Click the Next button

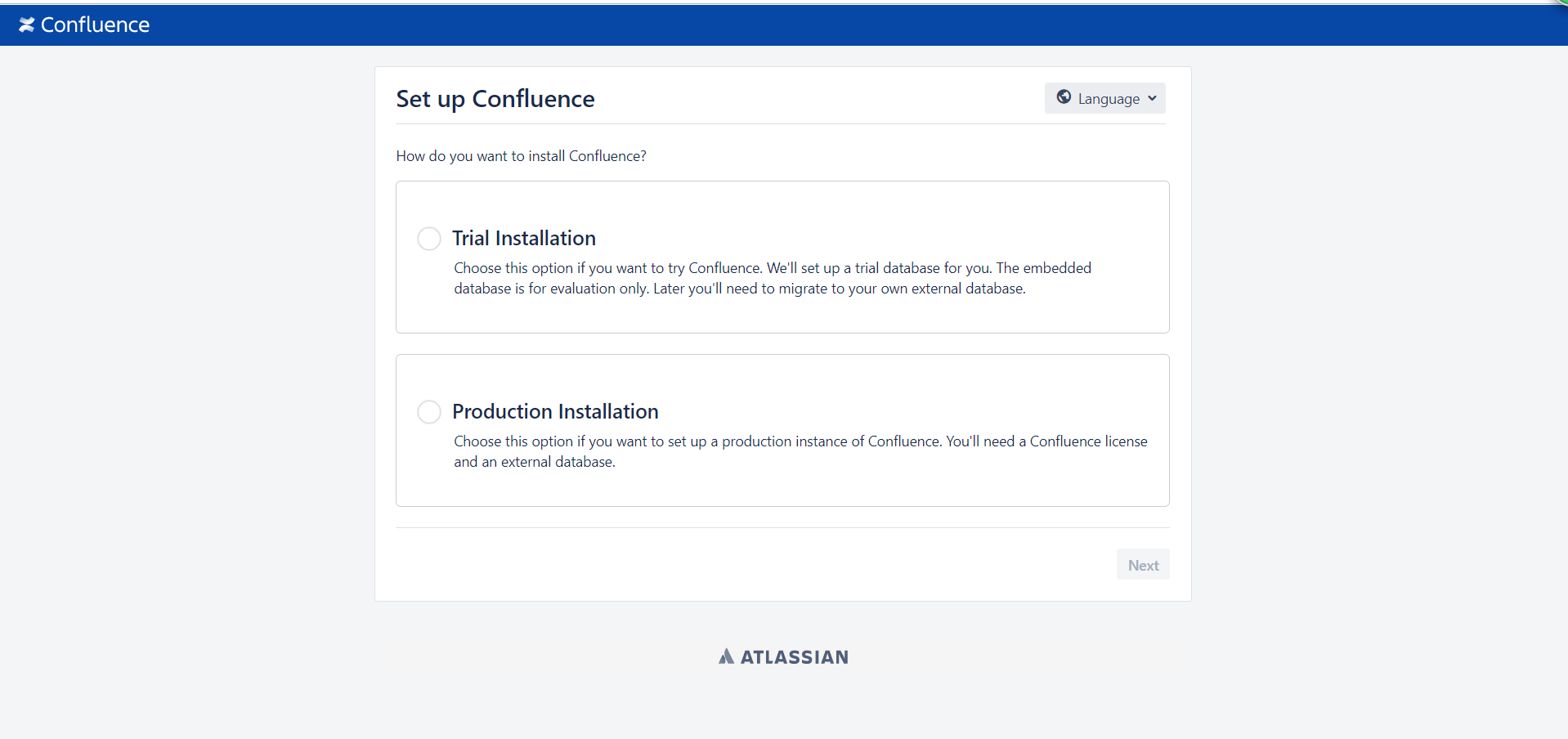[x=1143, y=565]
